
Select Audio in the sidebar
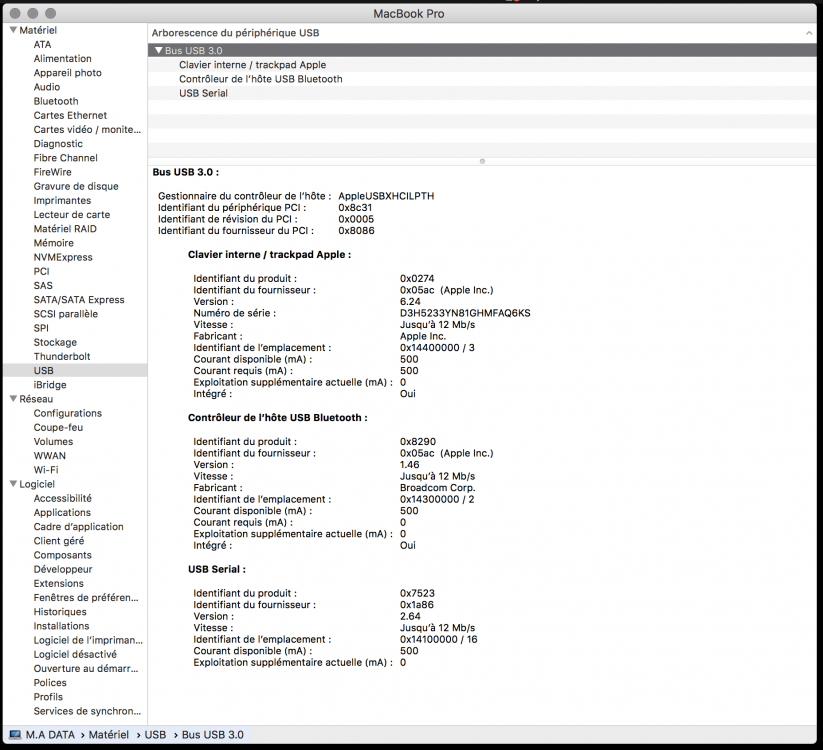coord(47,87)
